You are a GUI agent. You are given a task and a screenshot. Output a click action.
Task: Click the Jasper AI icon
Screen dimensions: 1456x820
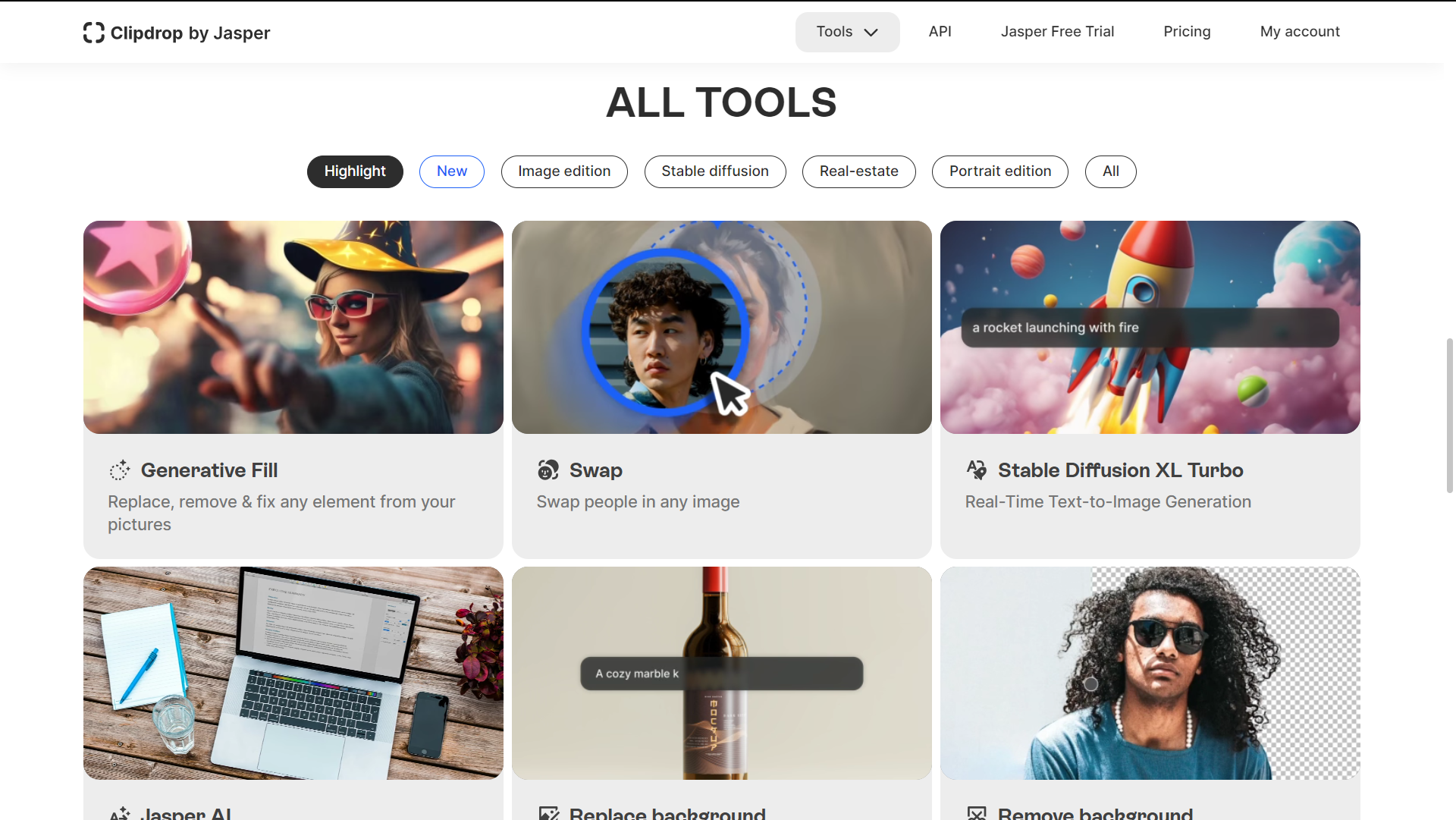(120, 813)
